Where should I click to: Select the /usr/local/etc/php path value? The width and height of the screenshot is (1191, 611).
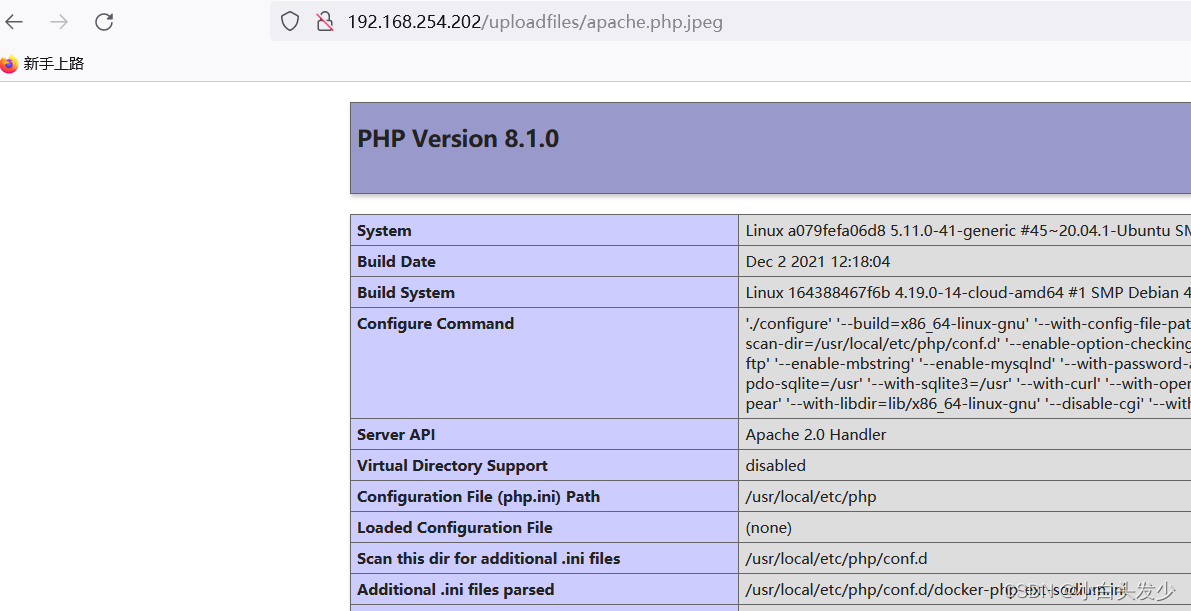[x=810, y=497]
